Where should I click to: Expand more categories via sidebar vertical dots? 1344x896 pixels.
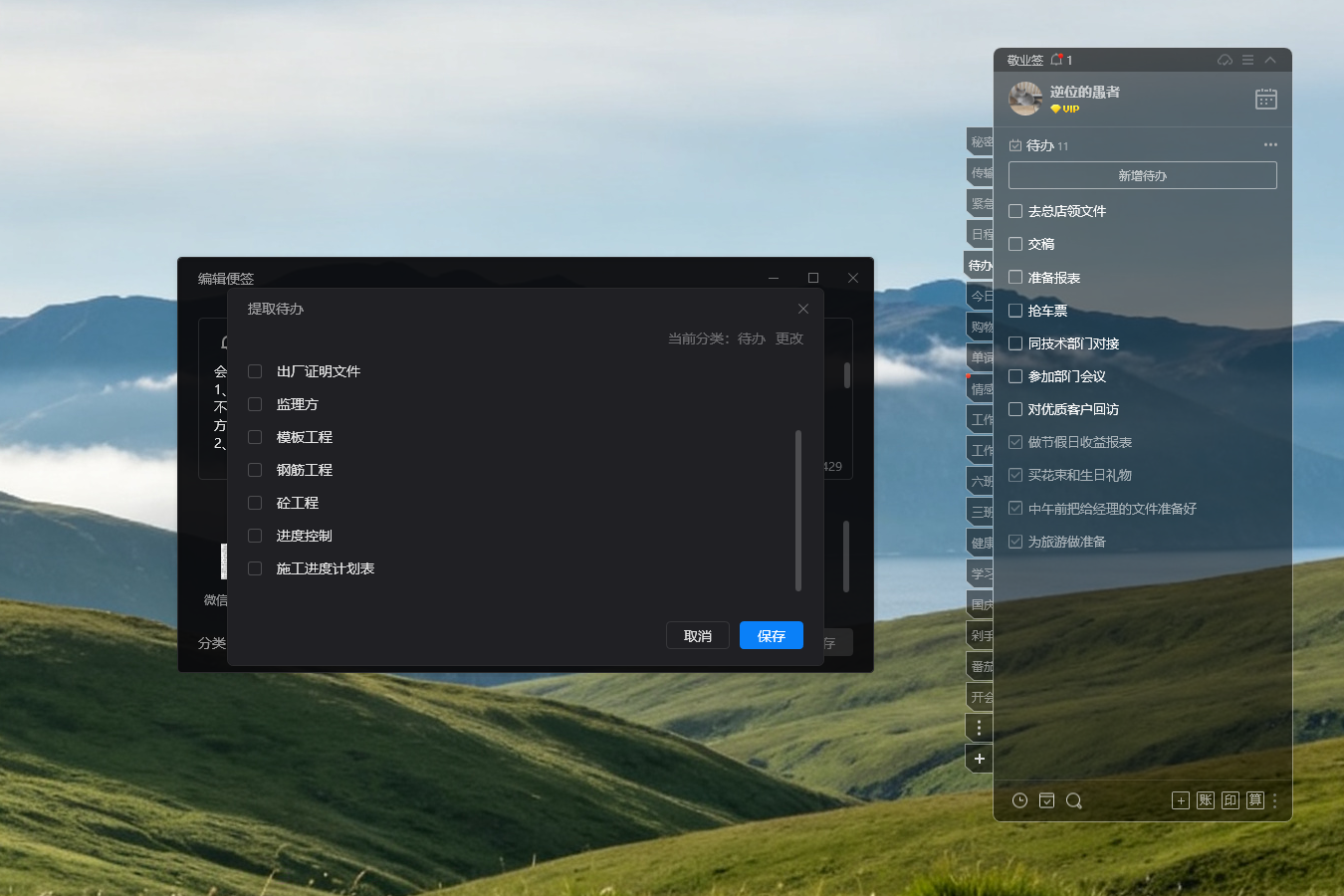coord(980,728)
